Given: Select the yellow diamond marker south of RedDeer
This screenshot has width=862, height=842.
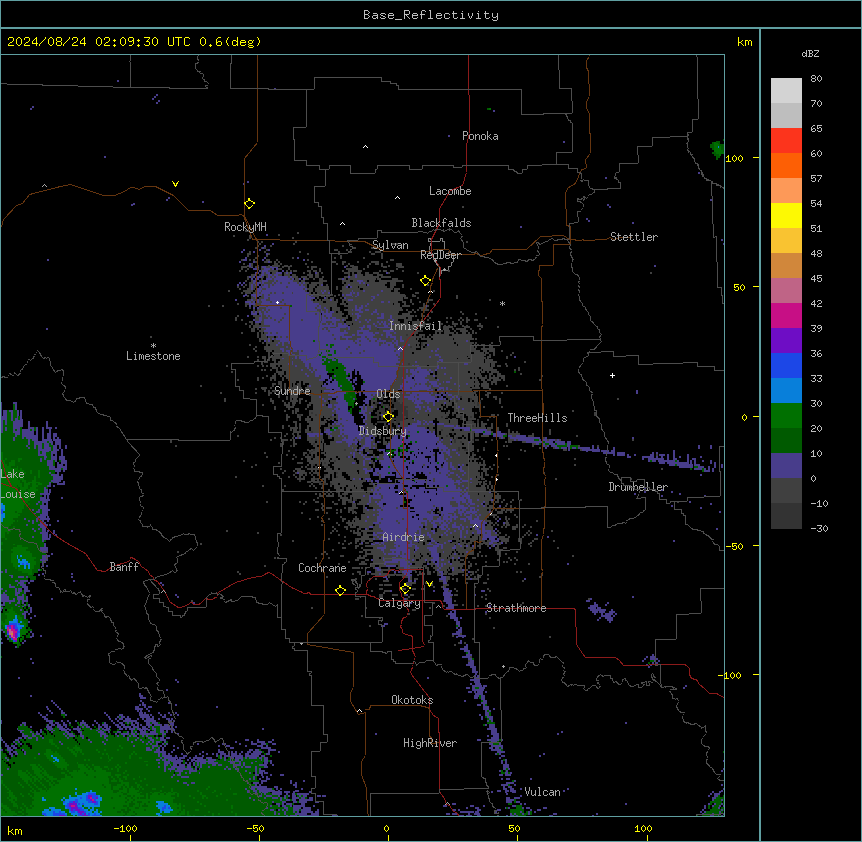Looking at the screenshot, I should coord(425,281).
